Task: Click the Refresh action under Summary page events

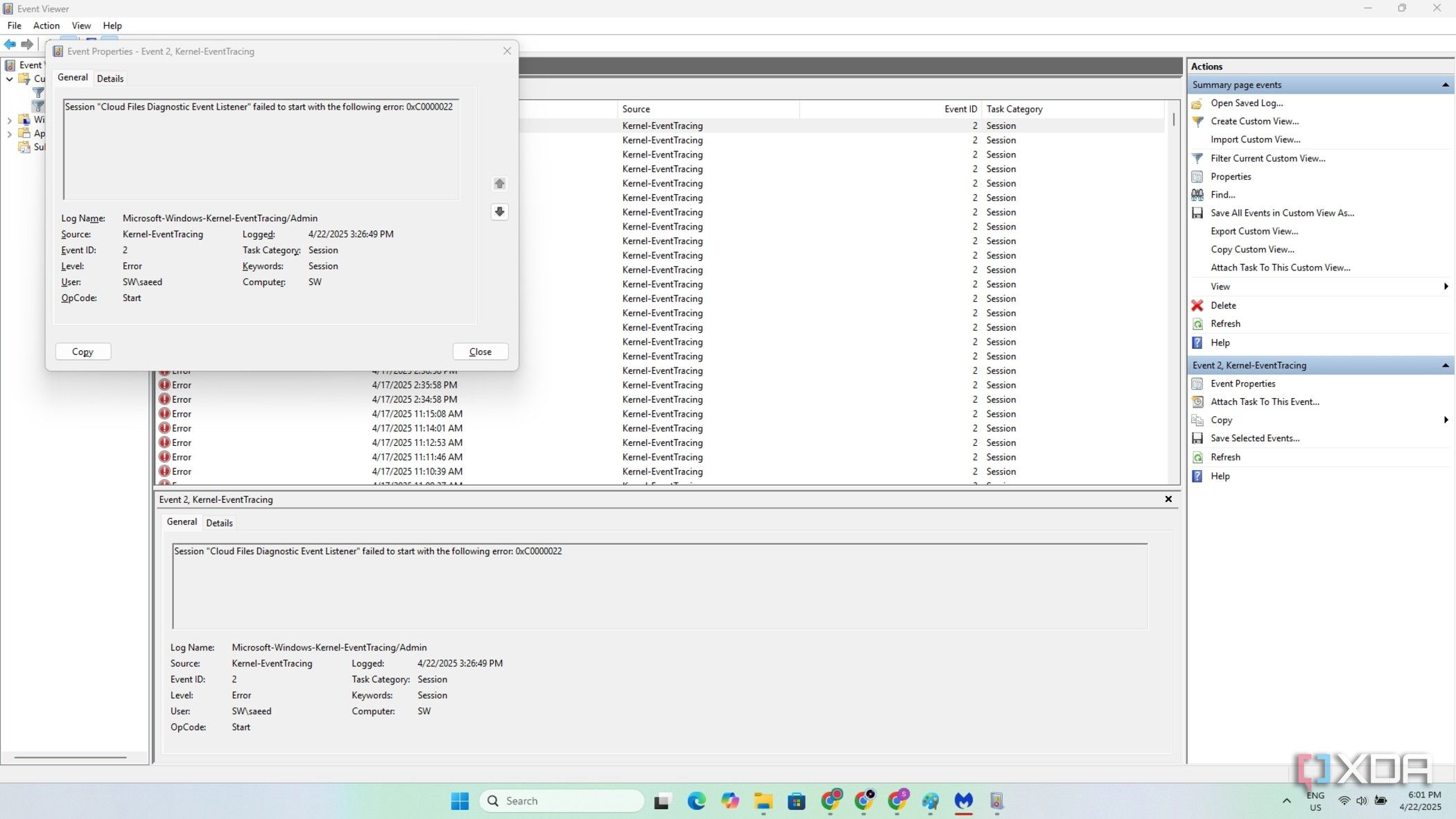Action: coord(1225,324)
